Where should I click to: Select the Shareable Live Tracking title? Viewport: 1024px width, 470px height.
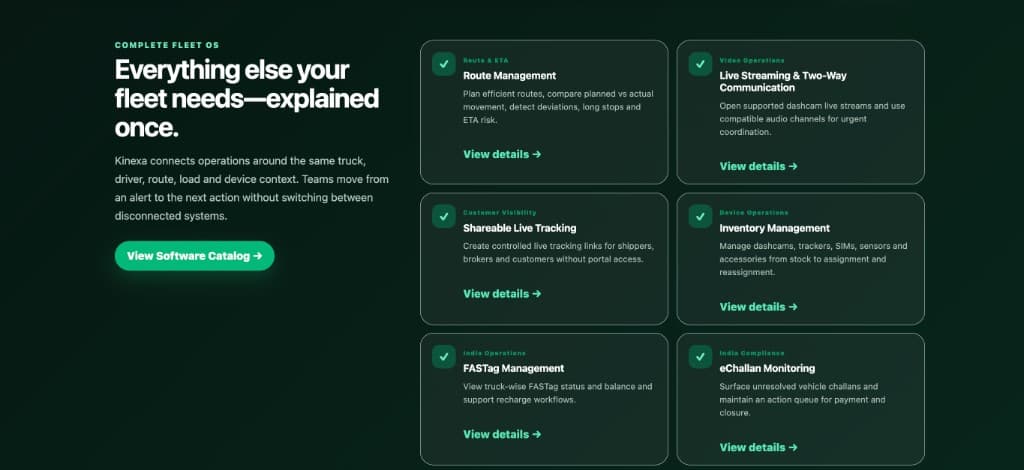520,228
